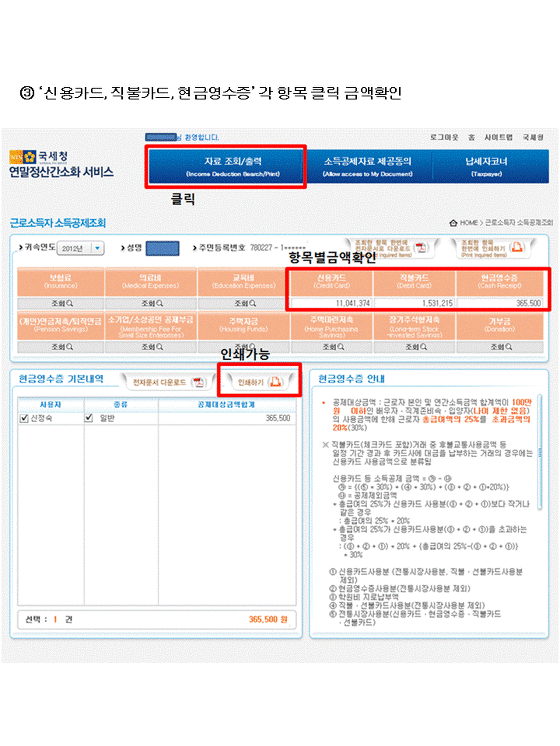Click the credit card amount 11,041,374

[x=353, y=303]
